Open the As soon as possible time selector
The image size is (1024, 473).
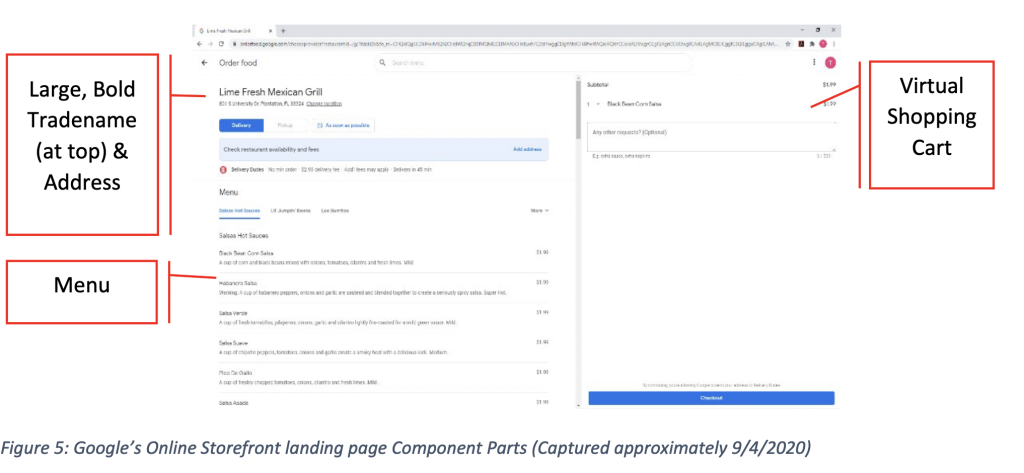[344, 125]
